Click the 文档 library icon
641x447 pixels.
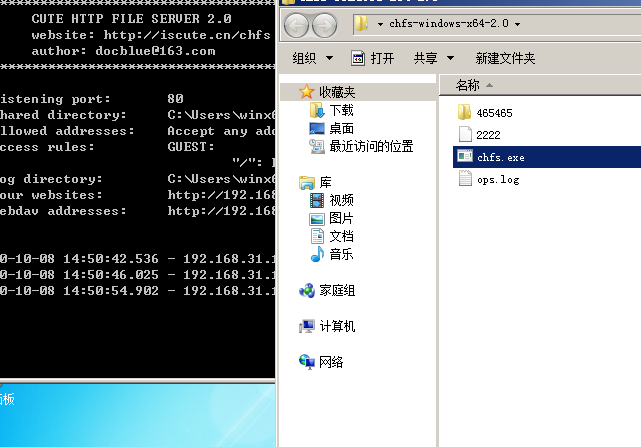click(x=317, y=236)
